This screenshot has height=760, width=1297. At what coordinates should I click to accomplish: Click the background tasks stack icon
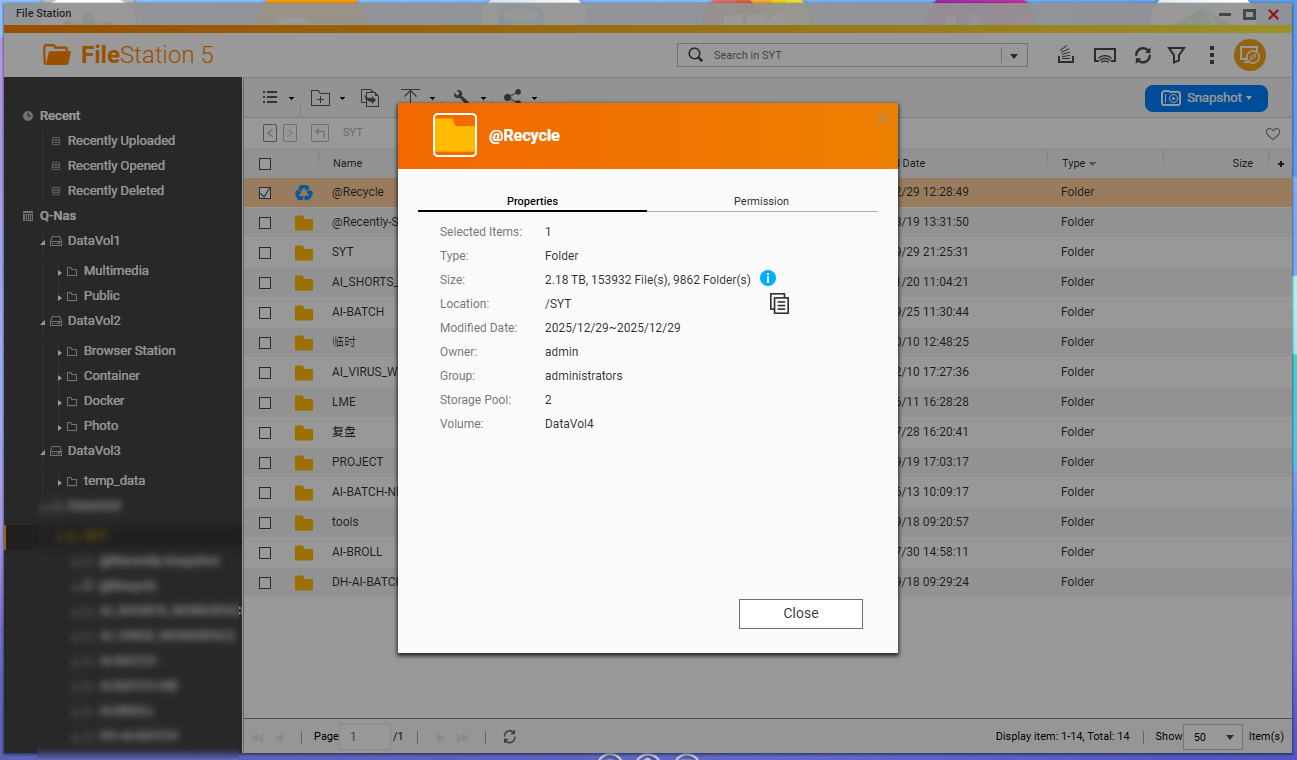(1066, 56)
